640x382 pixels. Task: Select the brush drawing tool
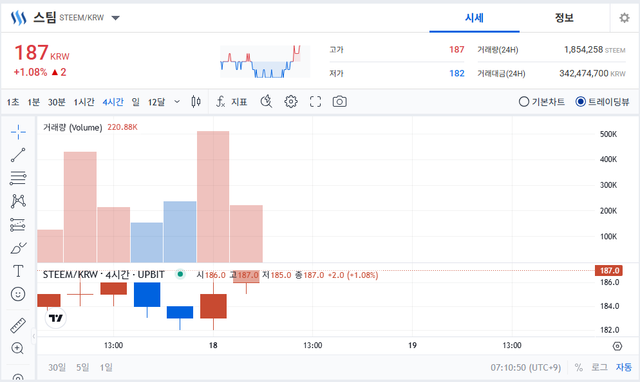(18, 248)
